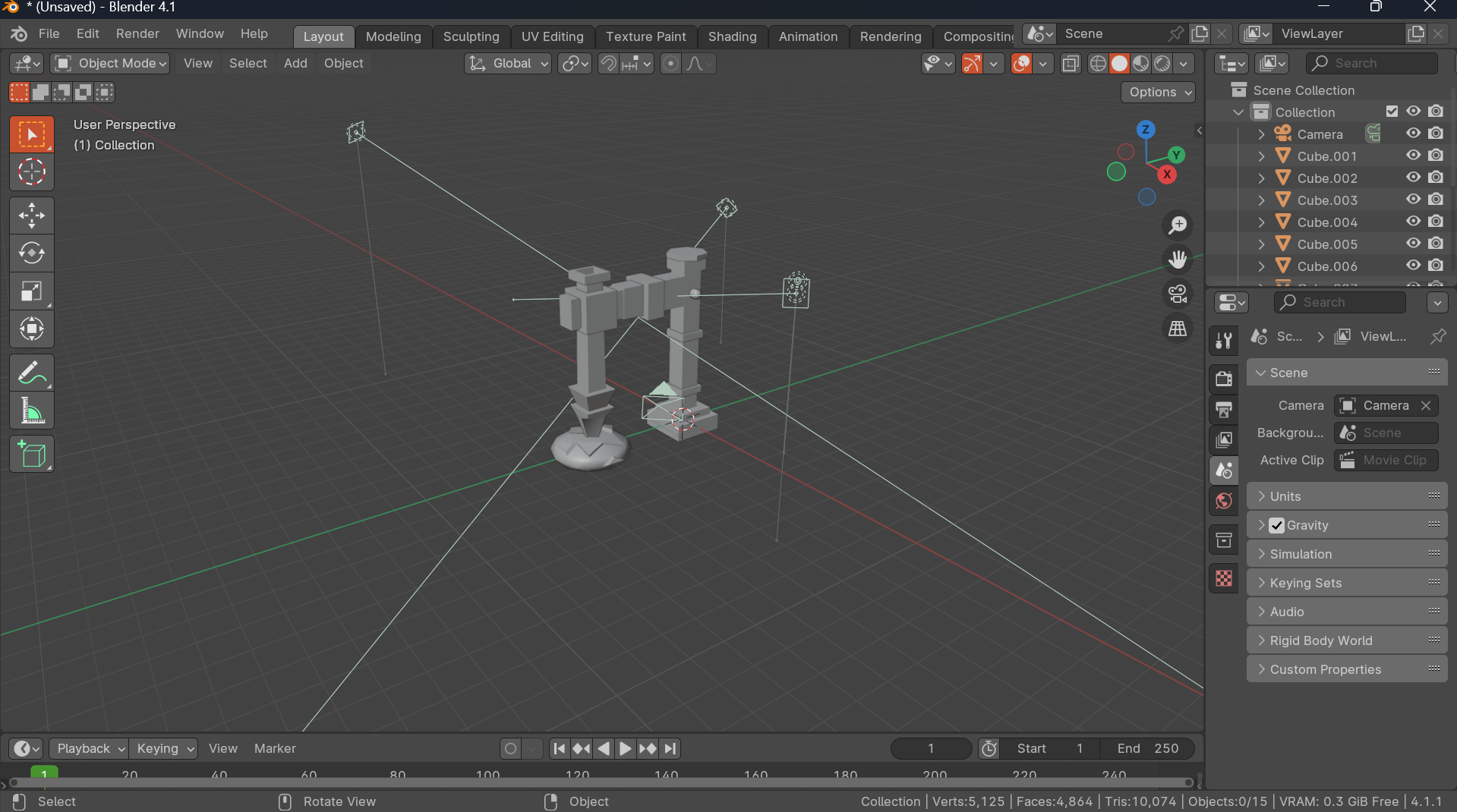Select the Scale tool
The image size is (1457, 812).
point(31,291)
